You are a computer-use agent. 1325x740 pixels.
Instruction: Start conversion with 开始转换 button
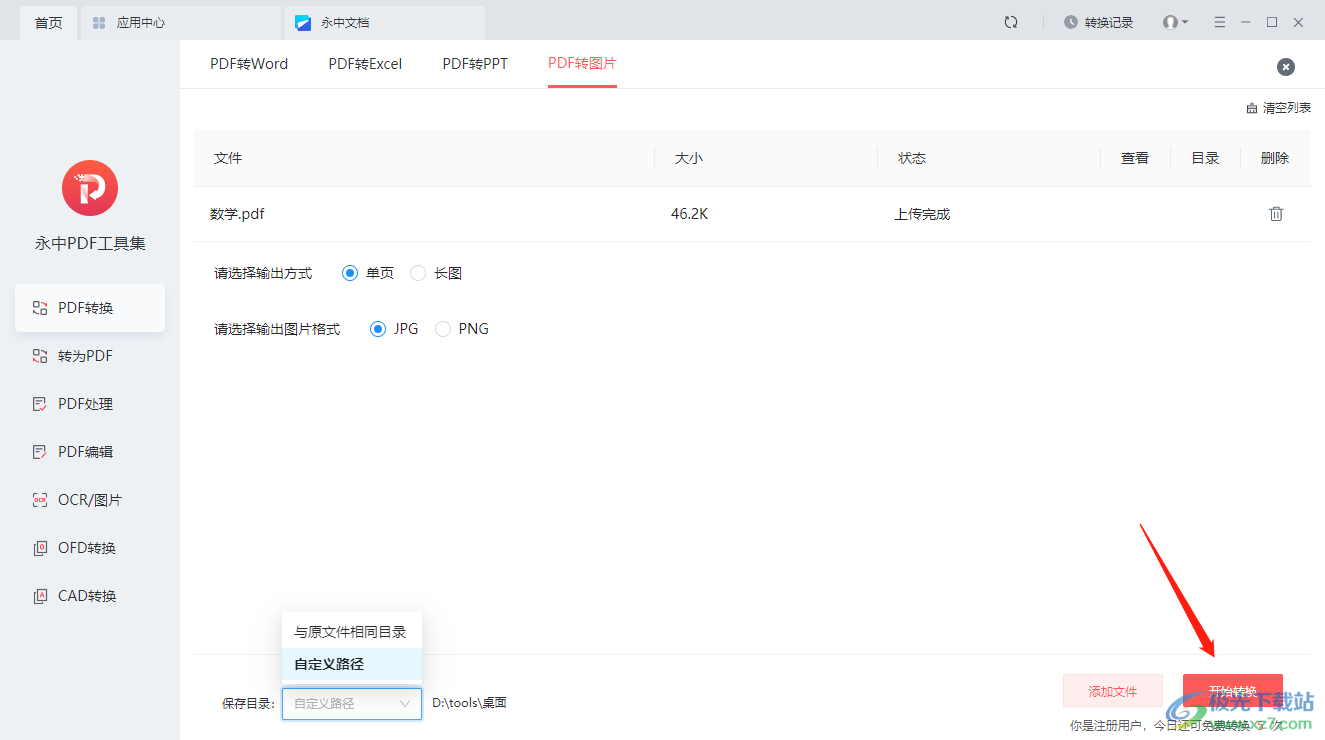pos(1233,691)
